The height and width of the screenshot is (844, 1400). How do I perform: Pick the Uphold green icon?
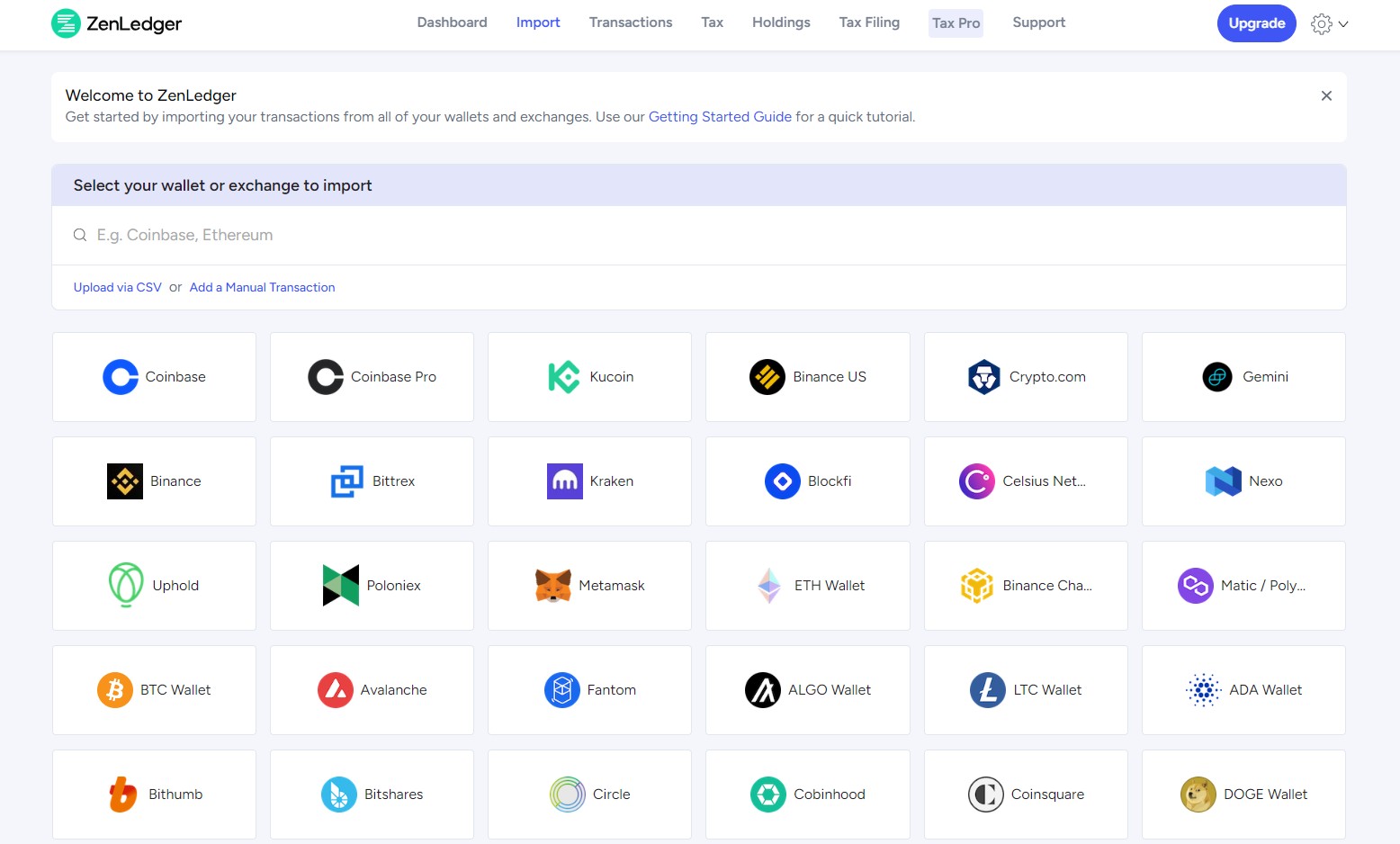(126, 585)
